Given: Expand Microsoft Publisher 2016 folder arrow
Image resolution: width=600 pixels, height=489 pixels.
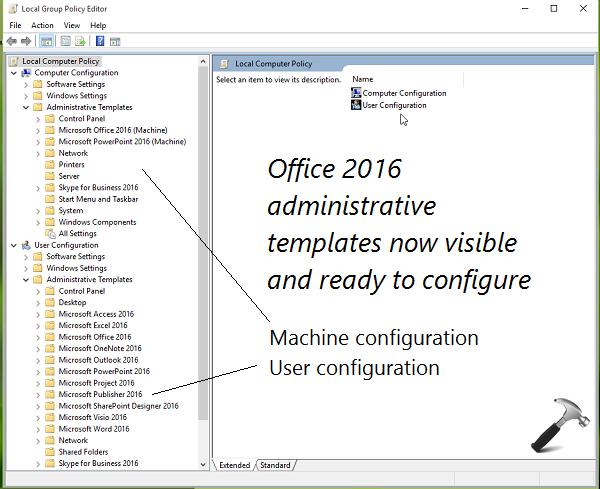Looking at the screenshot, I should (38, 395).
